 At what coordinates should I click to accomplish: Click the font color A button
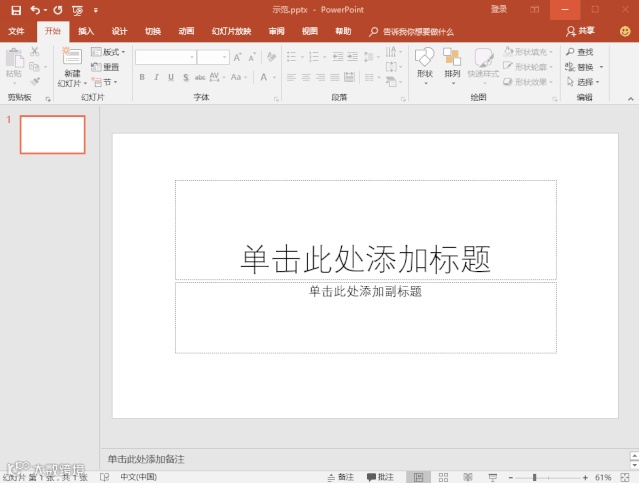[x=264, y=77]
